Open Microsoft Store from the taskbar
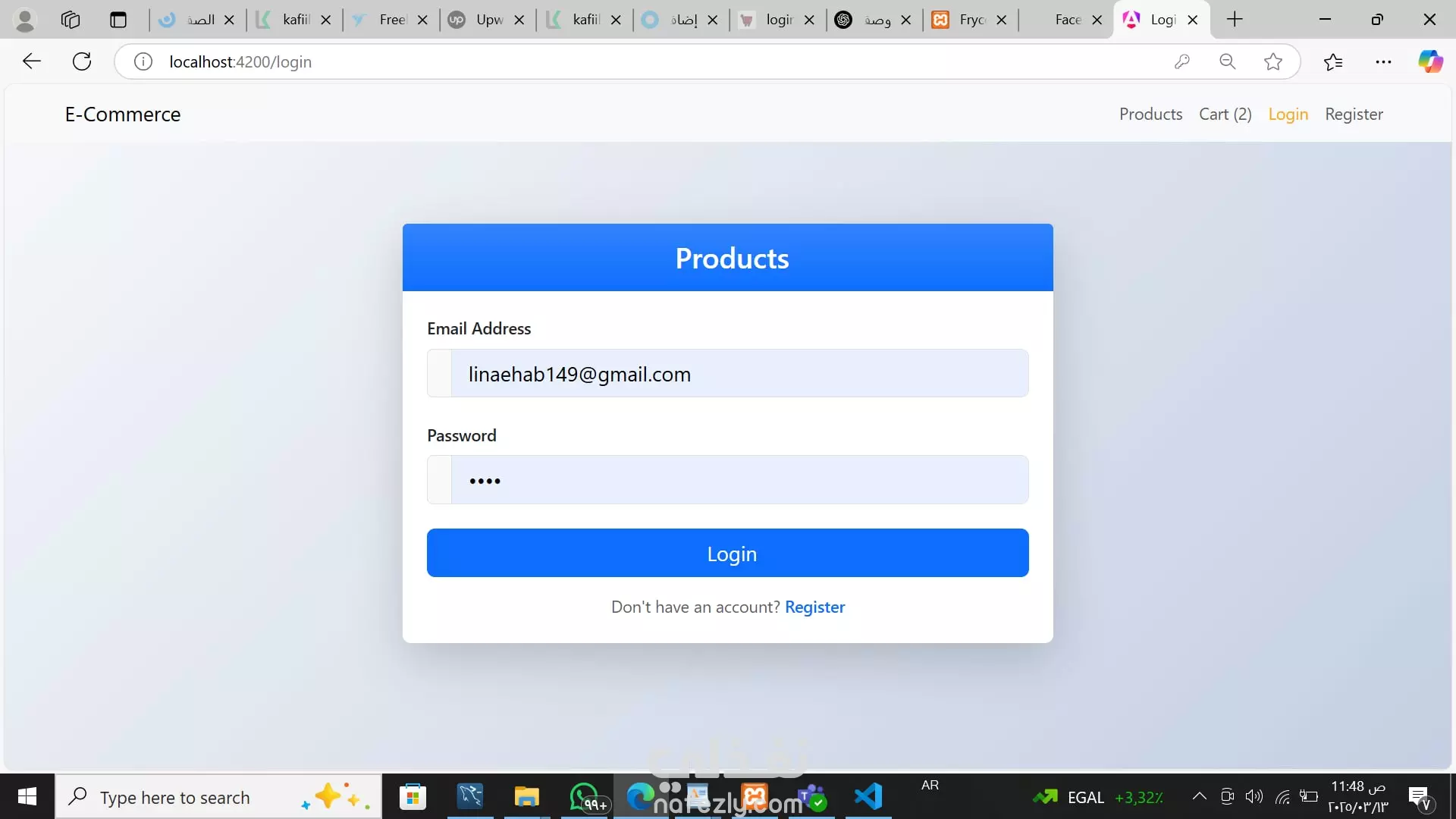 [413, 797]
